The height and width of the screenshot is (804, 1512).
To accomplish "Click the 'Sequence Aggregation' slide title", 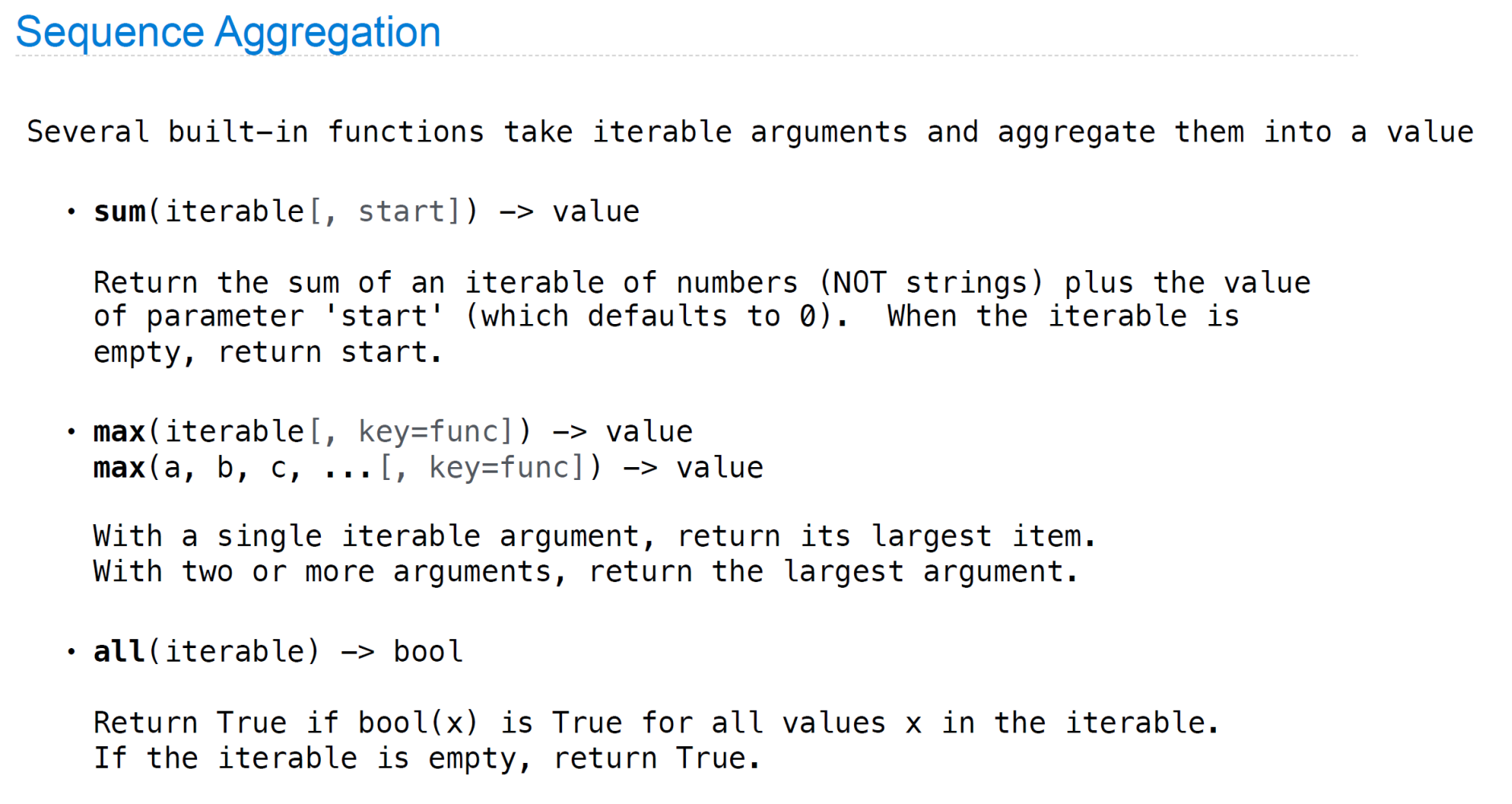I will coord(228,32).
